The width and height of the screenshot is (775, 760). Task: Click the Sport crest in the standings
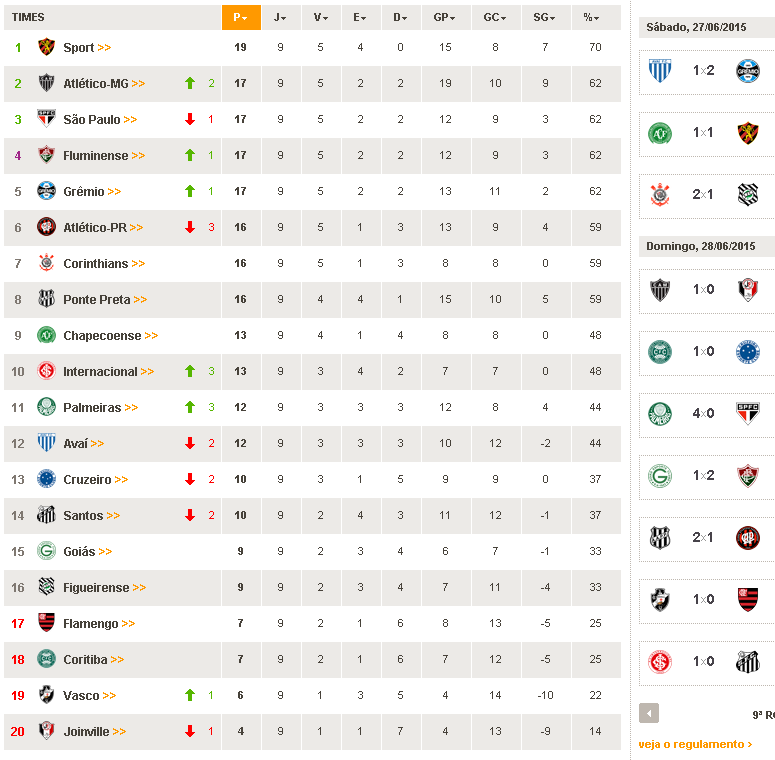(x=46, y=47)
